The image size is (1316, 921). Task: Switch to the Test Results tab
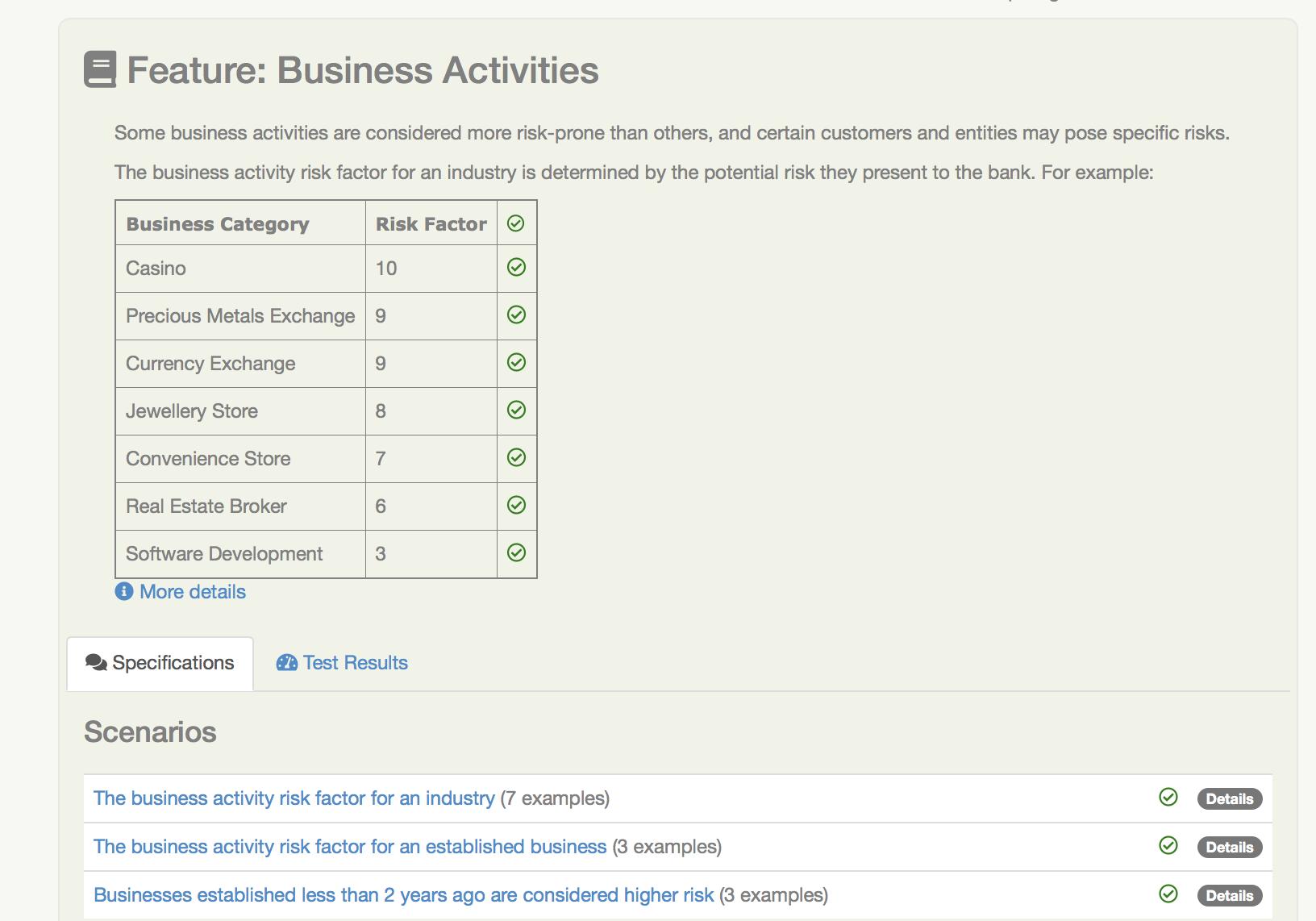[x=355, y=662]
